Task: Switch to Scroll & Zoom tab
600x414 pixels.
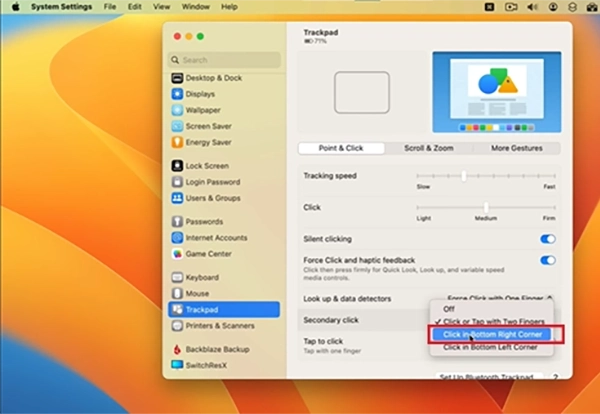Action: tap(429, 148)
